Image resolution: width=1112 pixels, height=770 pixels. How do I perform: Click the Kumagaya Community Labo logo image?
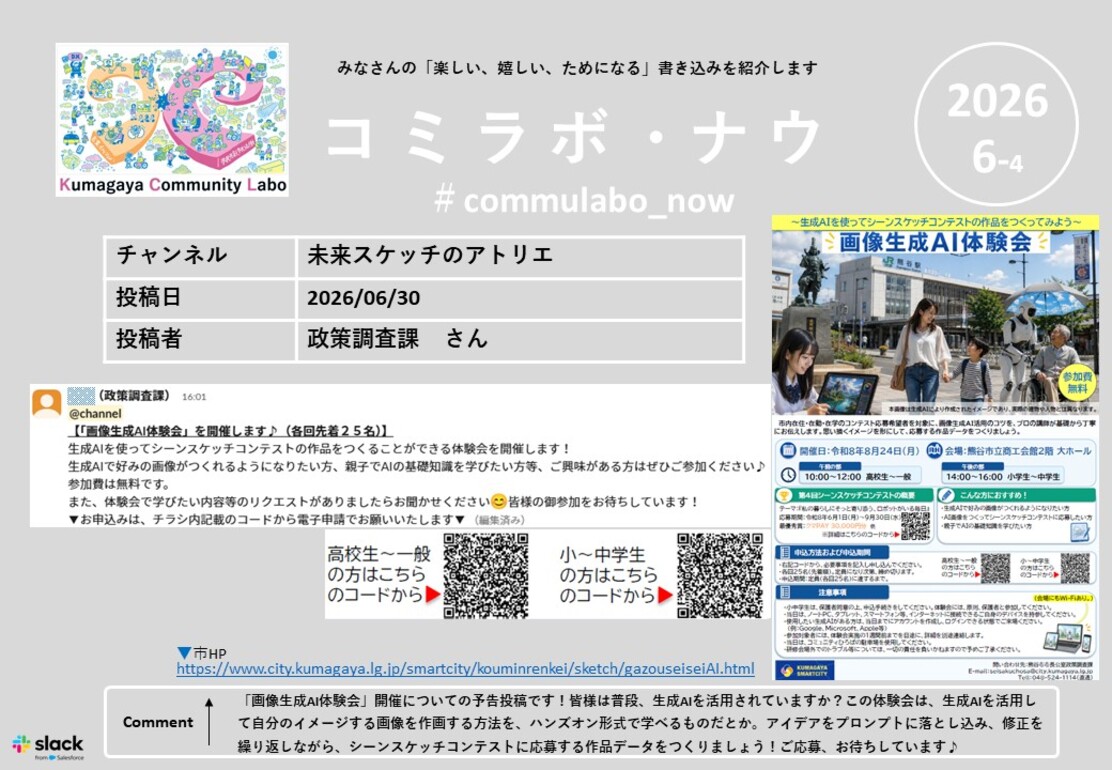pyautogui.click(x=172, y=119)
